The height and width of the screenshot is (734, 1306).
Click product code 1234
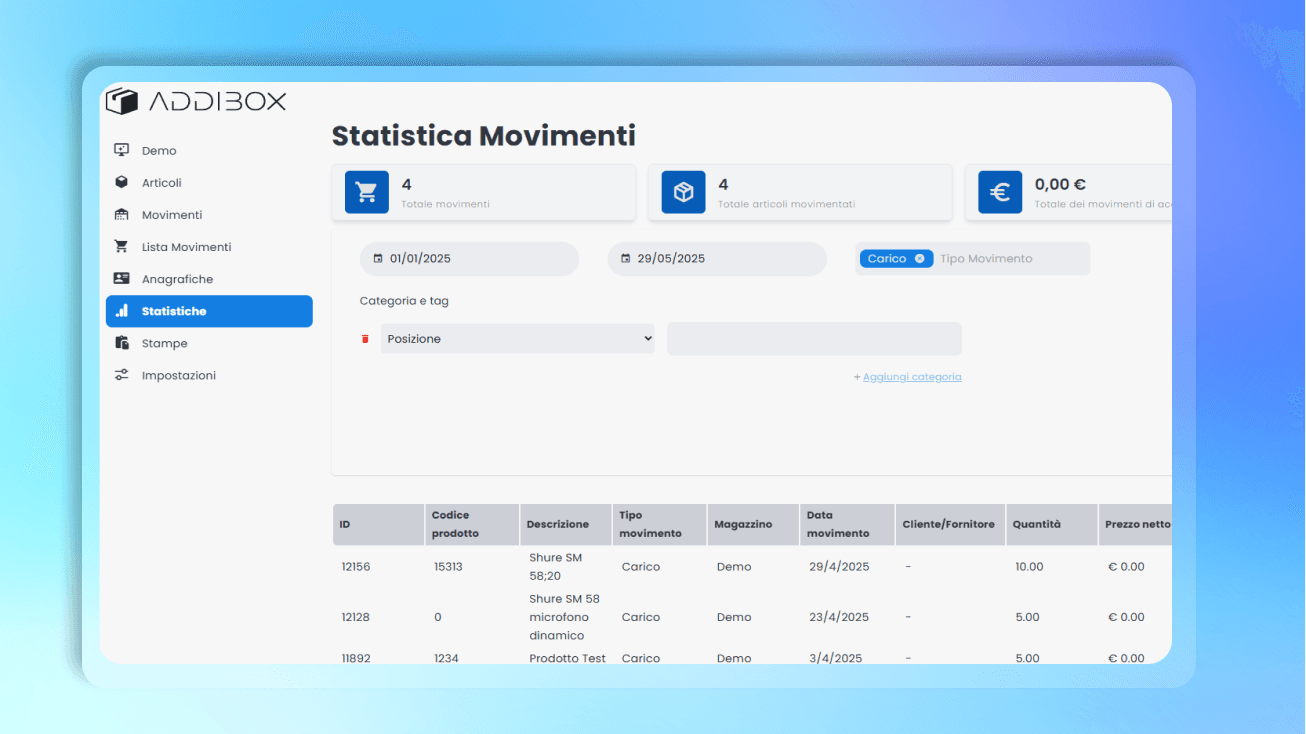[446, 658]
